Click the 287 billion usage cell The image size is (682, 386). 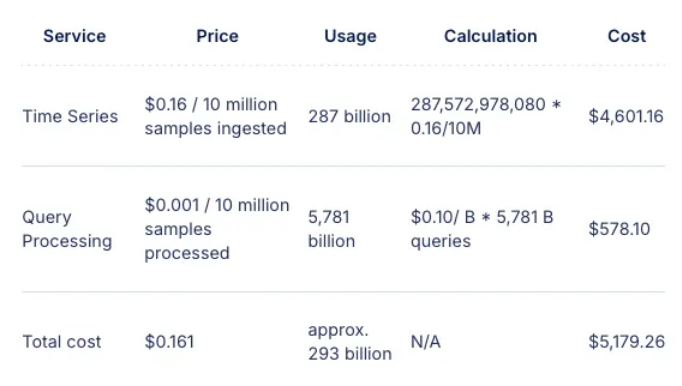point(349,116)
